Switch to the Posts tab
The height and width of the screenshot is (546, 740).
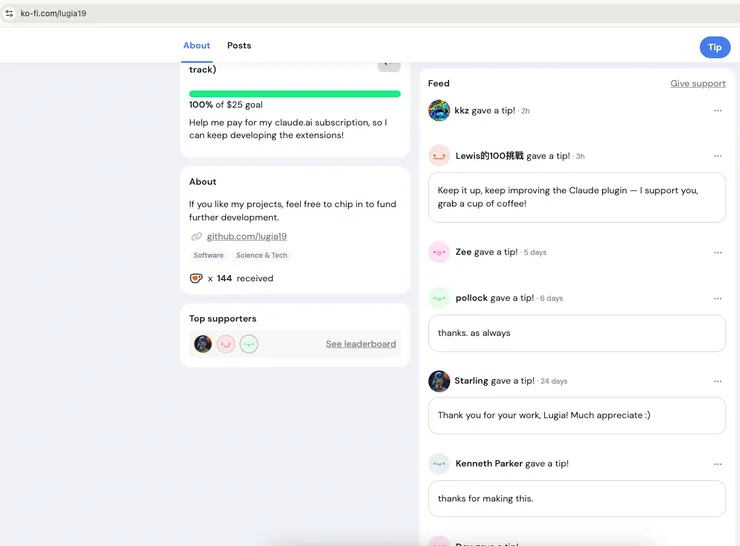[239, 45]
